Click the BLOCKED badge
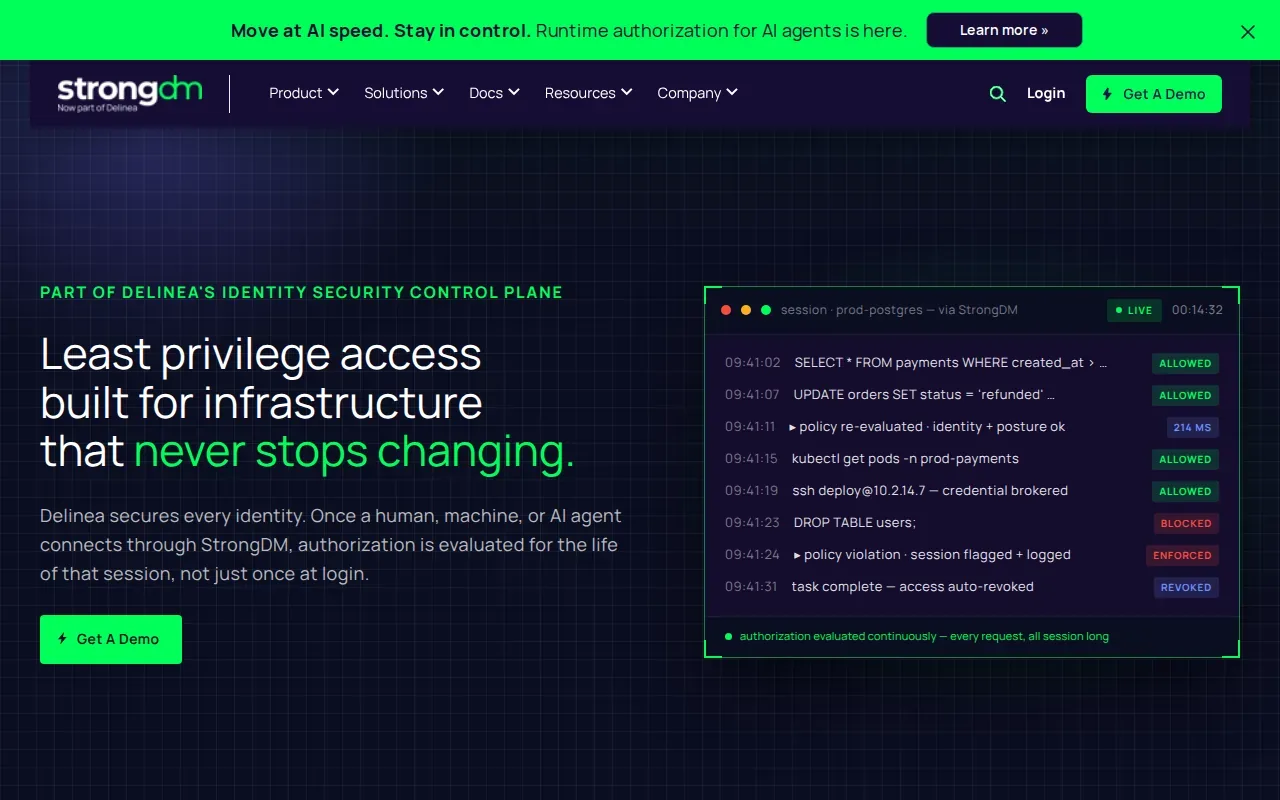Screen dimensions: 1280x800 [1186, 523]
